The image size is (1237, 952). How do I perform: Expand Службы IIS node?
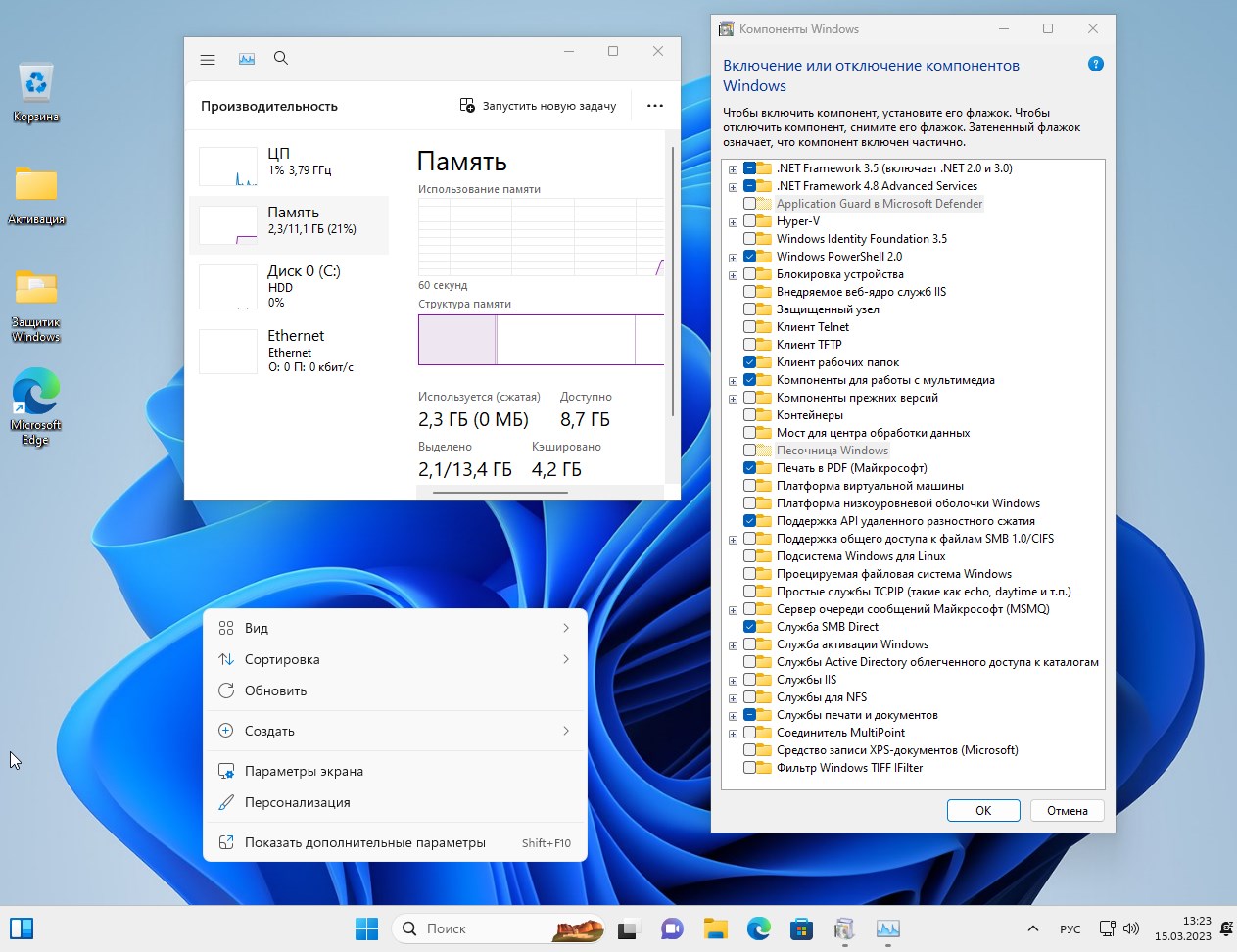pos(733,680)
